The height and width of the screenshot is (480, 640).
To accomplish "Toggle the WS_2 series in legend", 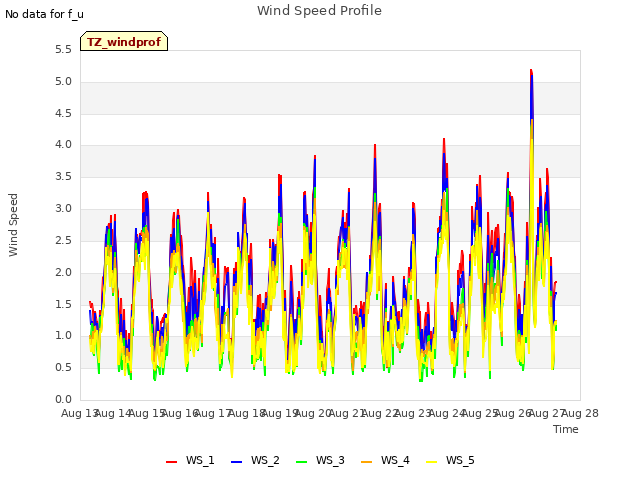I will [x=255, y=460].
